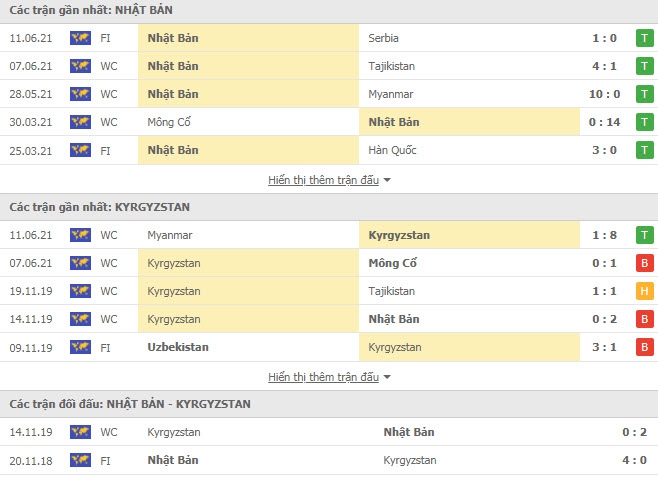Open the Nhật Bản vs Tajikistan 4 : 1 result

click(x=604, y=66)
